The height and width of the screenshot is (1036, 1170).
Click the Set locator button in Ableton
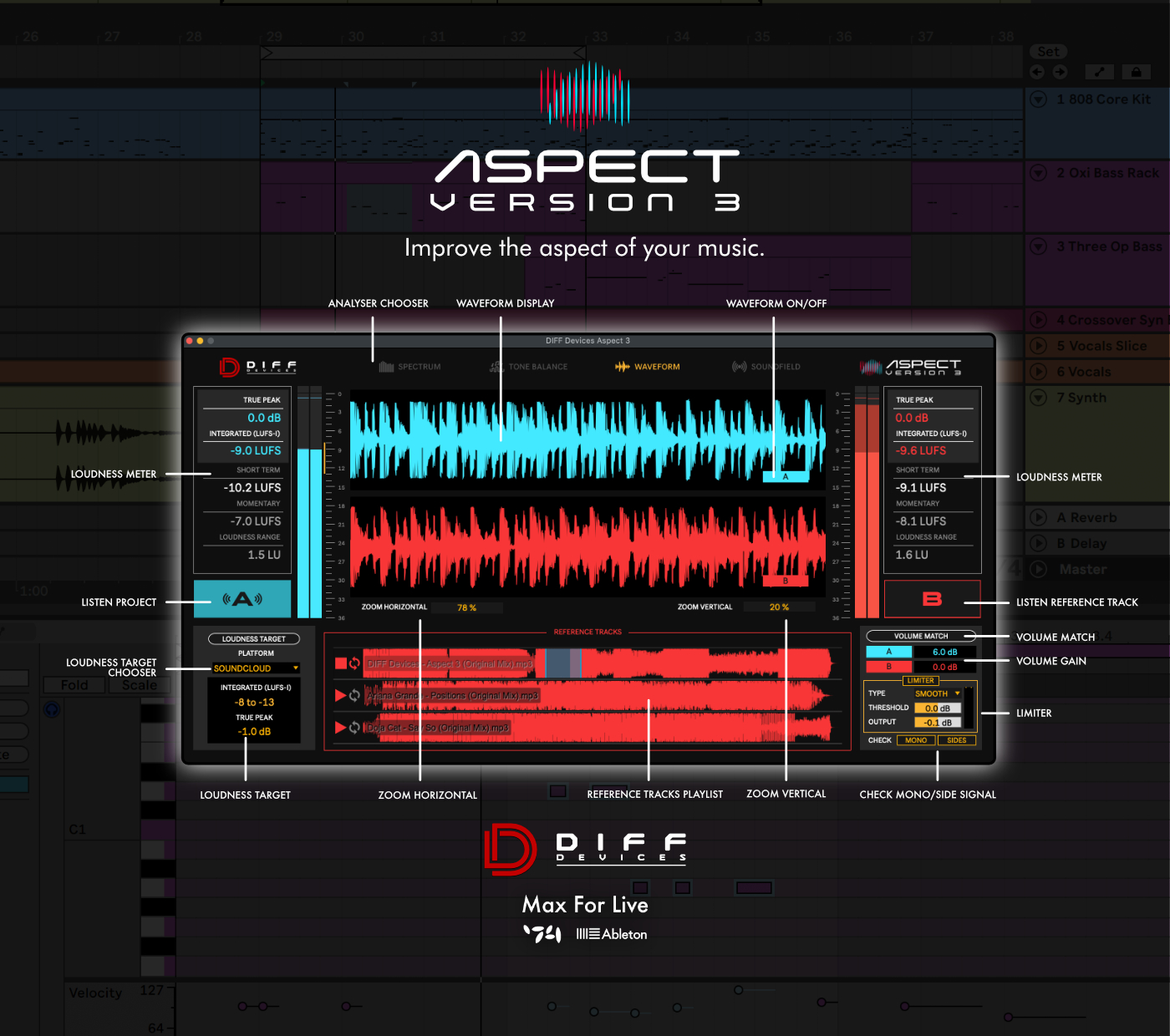click(1049, 52)
